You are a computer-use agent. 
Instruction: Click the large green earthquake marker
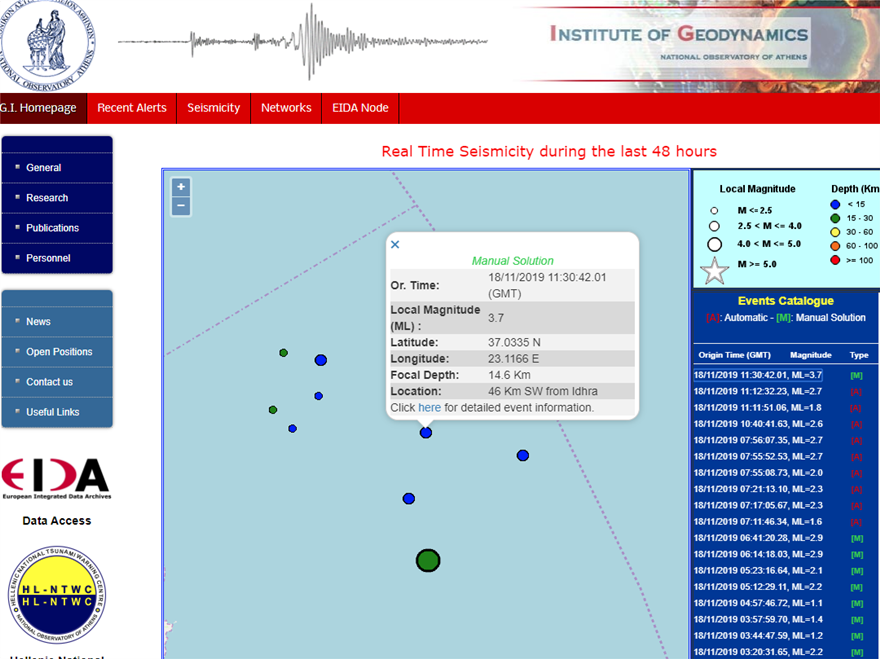(x=428, y=561)
